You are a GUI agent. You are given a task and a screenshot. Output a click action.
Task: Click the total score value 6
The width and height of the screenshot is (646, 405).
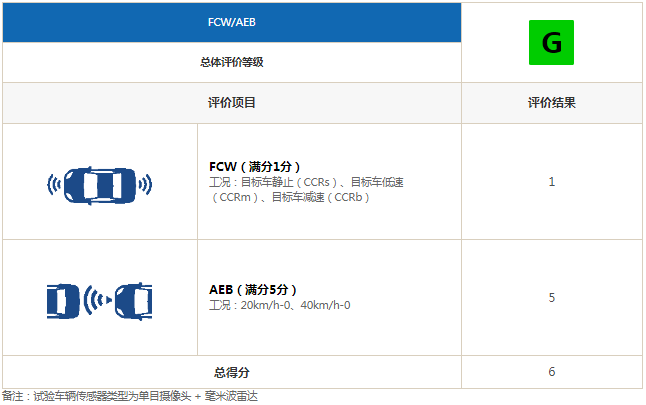click(551, 371)
